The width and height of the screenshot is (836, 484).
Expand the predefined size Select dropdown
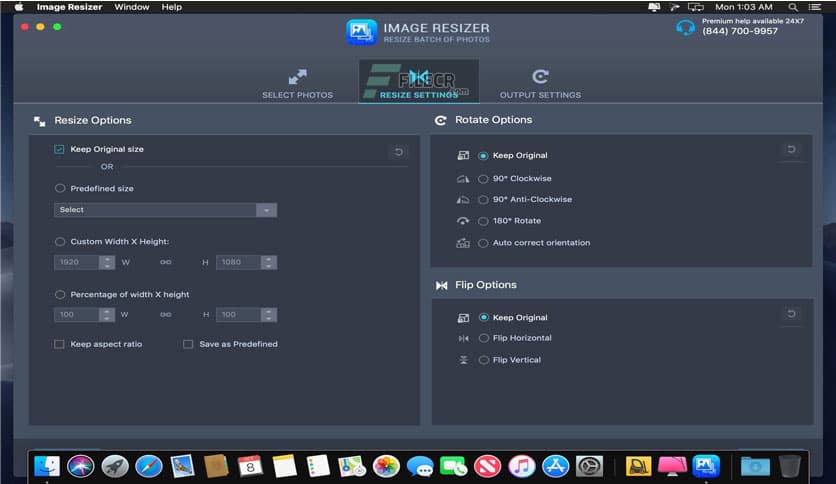(x=165, y=210)
